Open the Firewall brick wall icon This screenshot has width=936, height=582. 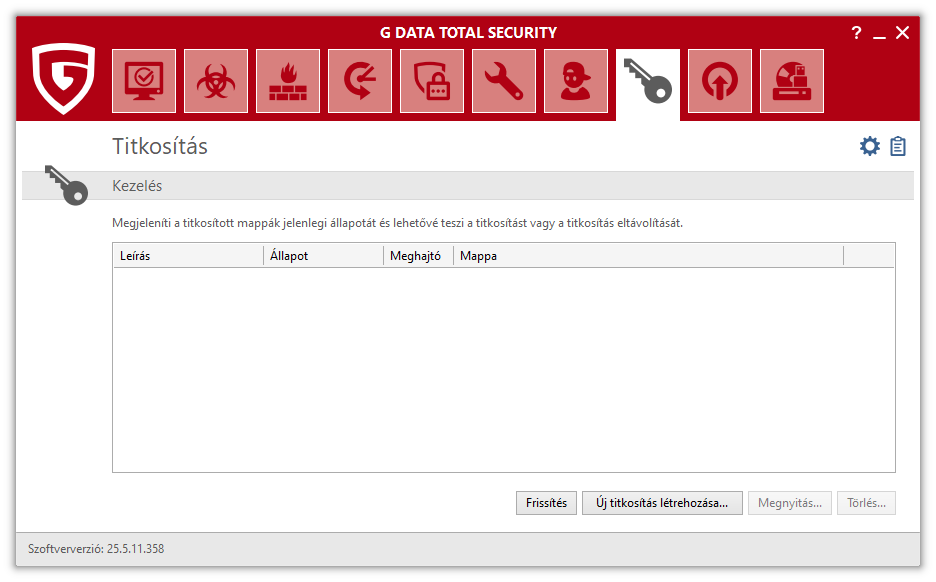tap(288, 81)
